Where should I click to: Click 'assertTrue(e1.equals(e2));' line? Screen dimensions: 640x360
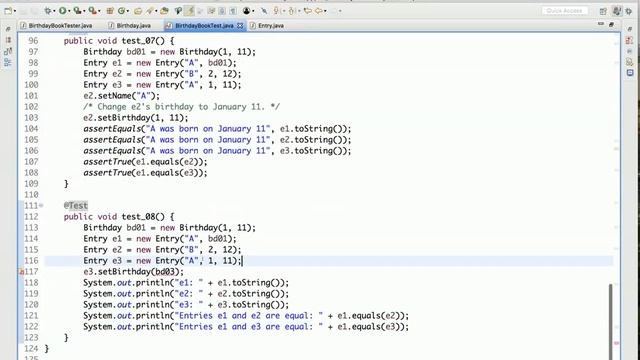click(145, 162)
